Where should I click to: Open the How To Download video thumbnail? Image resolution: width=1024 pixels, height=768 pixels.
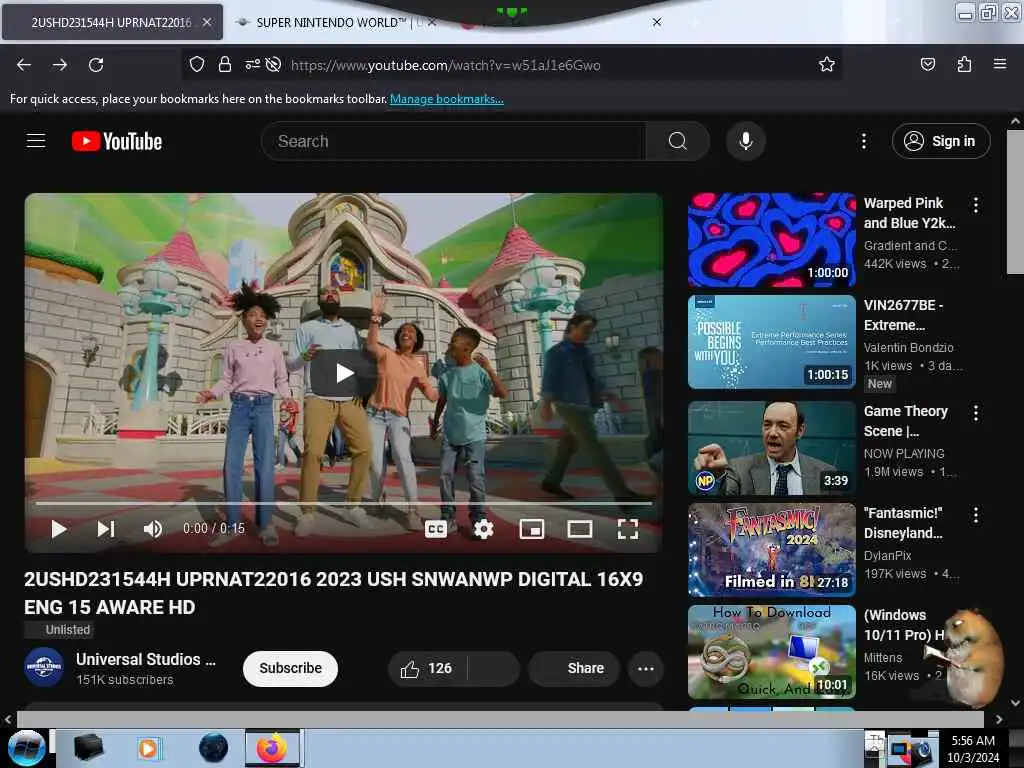[x=771, y=652]
